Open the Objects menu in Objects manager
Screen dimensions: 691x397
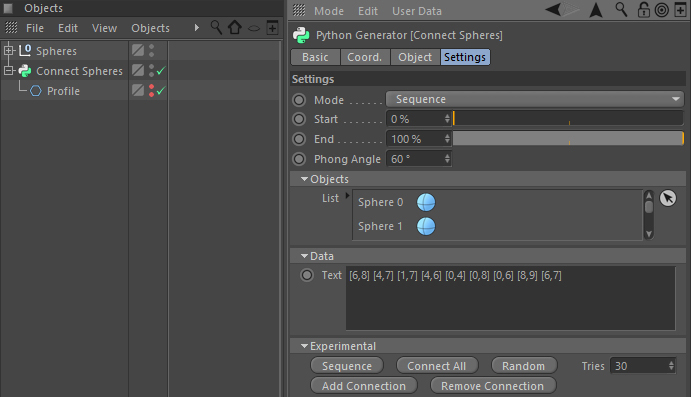(x=150, y=28)
